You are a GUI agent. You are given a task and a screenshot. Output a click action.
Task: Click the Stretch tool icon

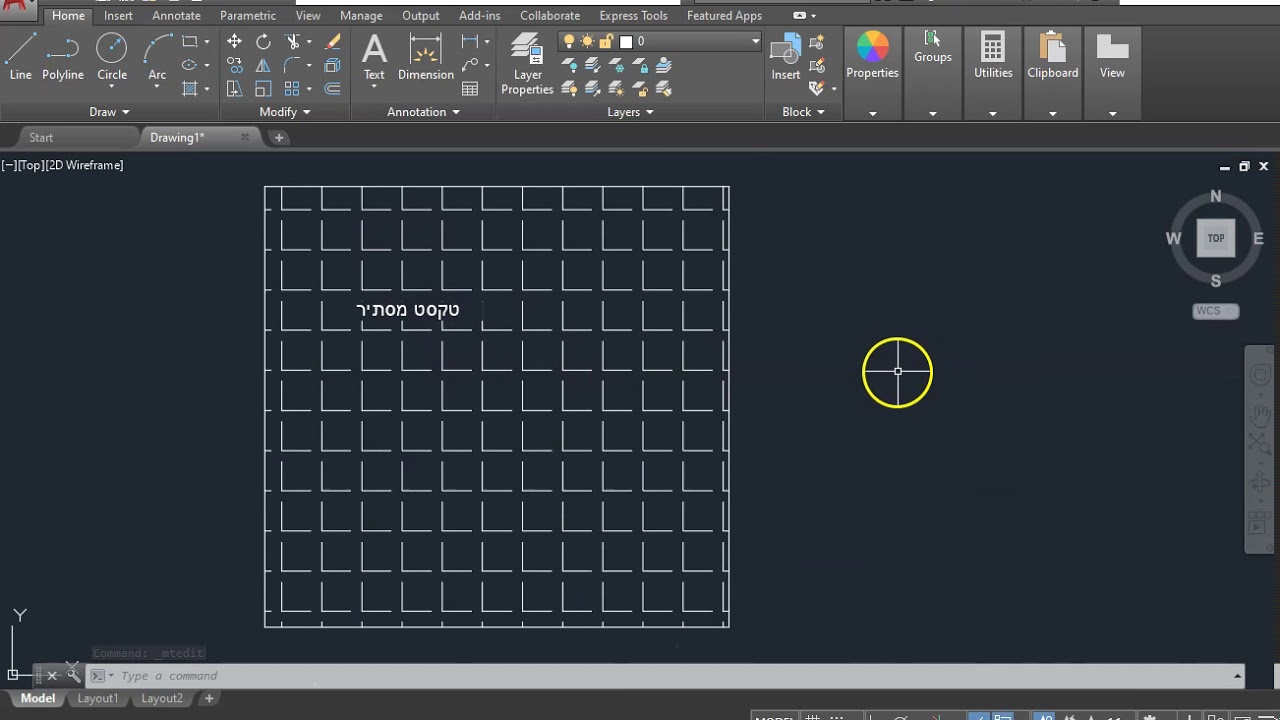tap(234, 89)
